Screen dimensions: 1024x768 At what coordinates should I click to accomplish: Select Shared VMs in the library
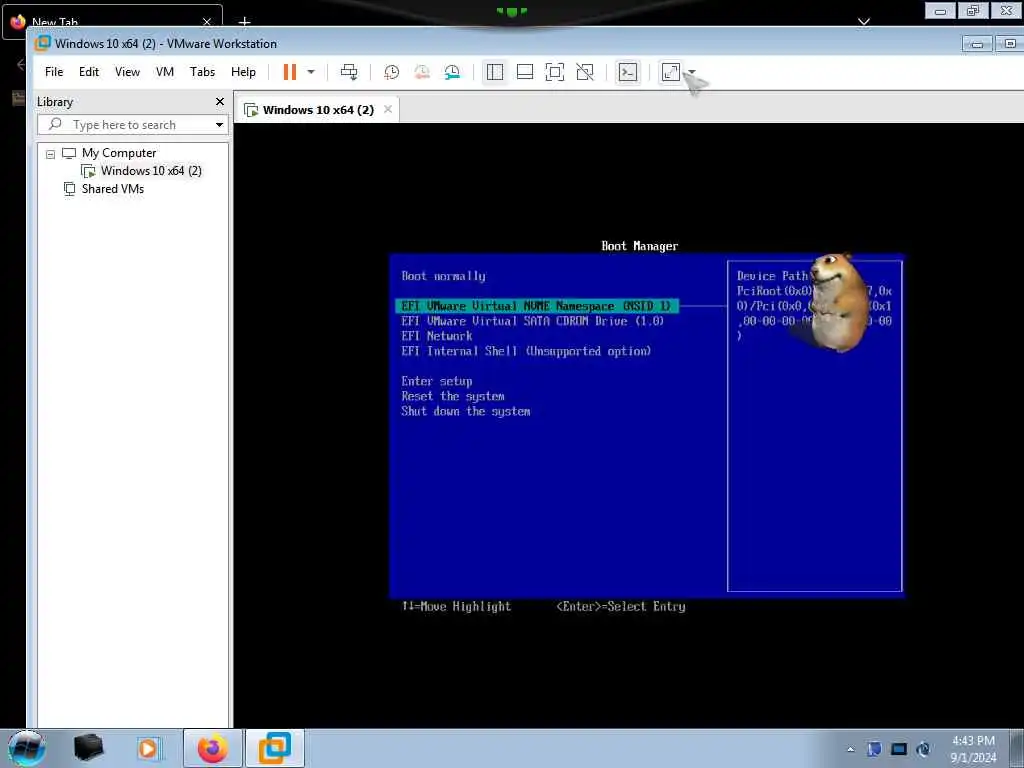click(112, 189)
